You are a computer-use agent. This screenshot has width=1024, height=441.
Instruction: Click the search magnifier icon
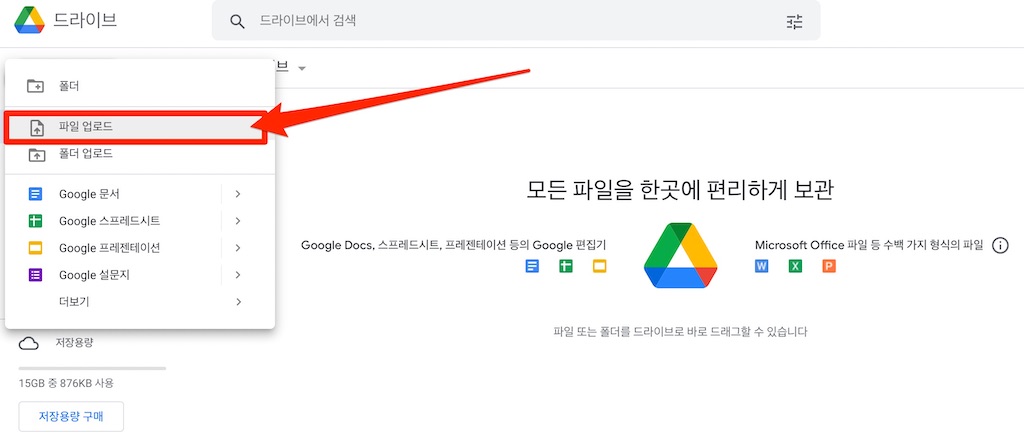tap(237, 22)
